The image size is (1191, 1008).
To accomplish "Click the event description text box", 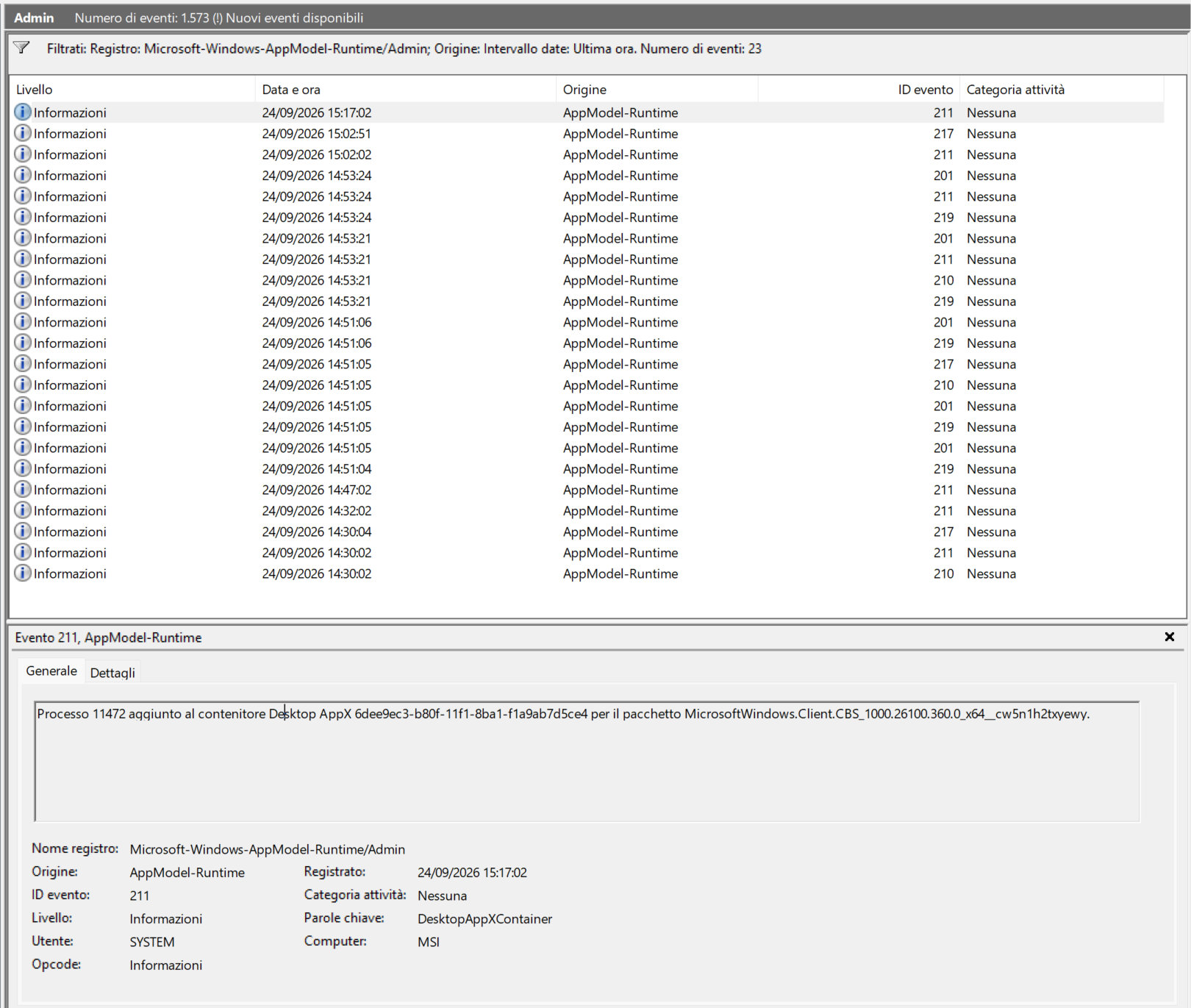I will pos(587,761).
